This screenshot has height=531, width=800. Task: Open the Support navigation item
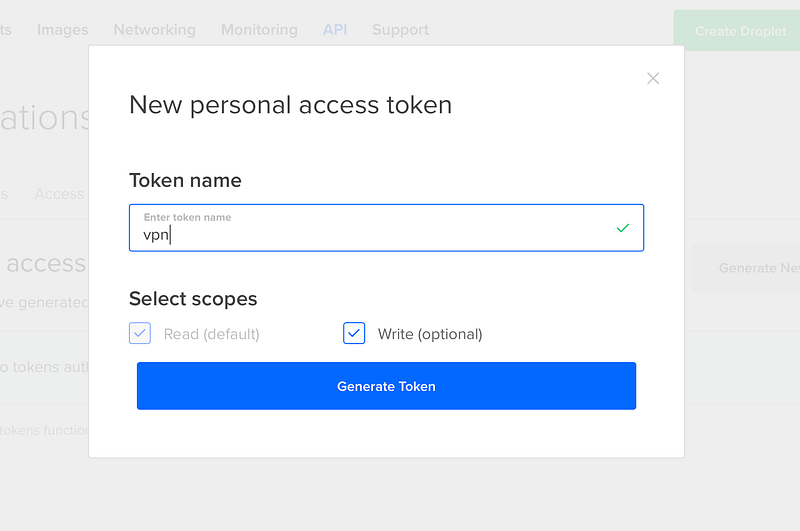click(400, 30)
